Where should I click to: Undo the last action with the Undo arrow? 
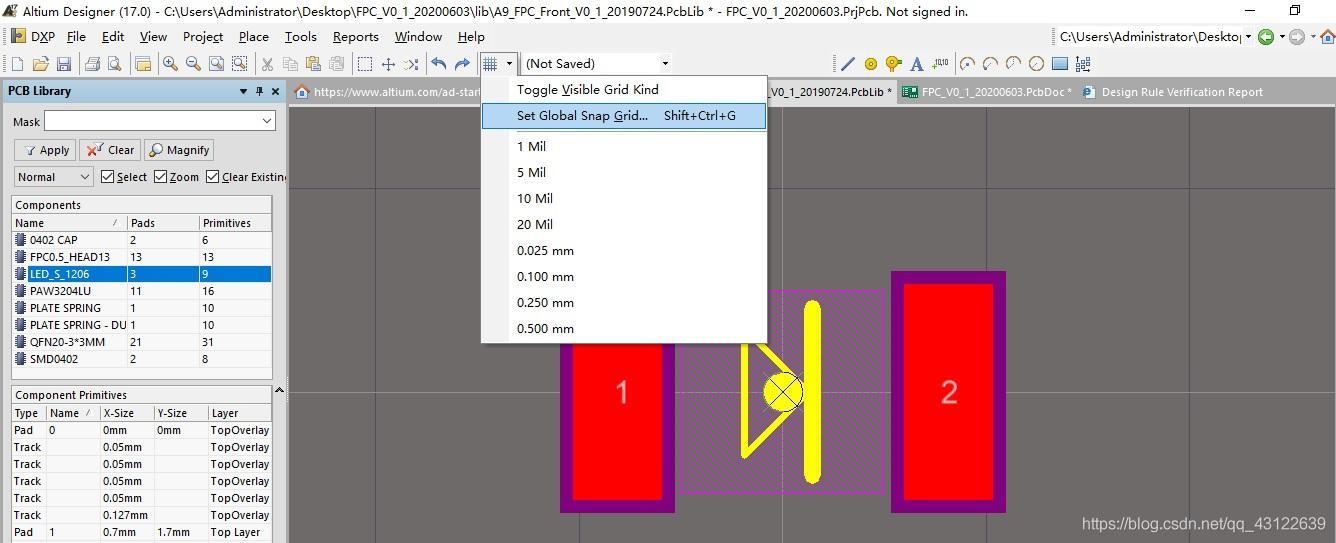pos(439,64)
